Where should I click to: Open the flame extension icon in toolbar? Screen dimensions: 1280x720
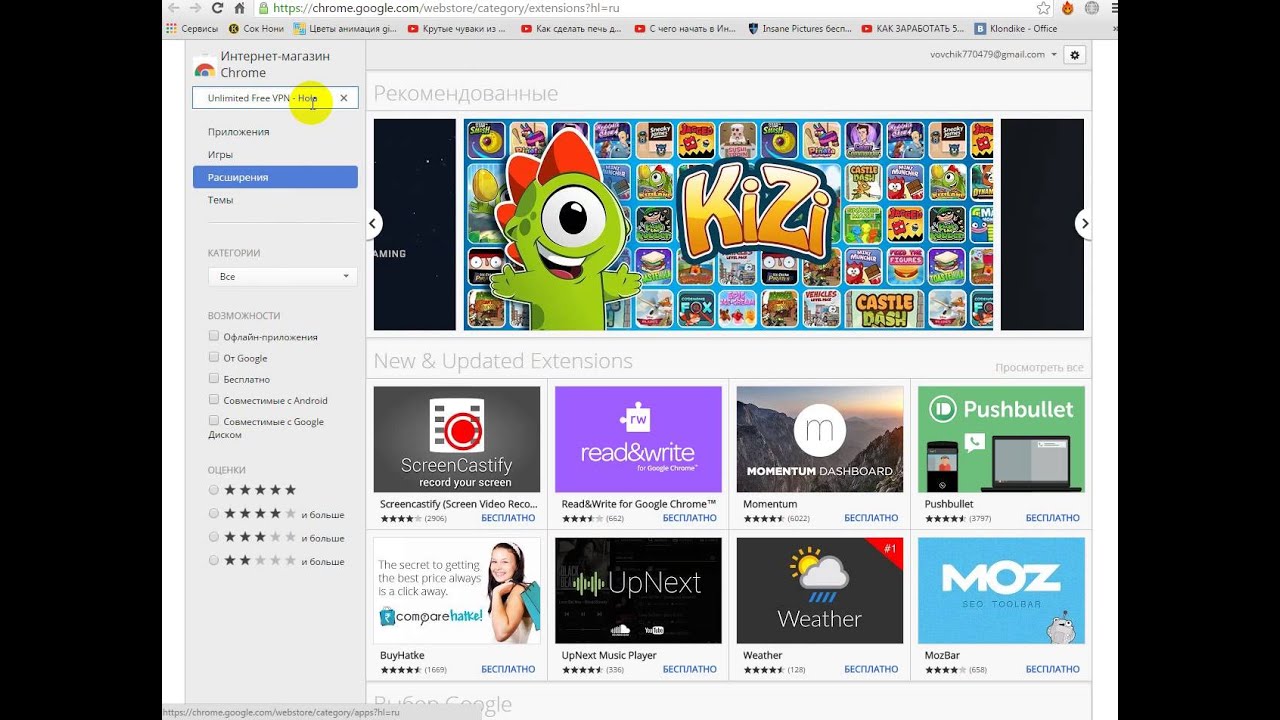(x=1067, y=8)
